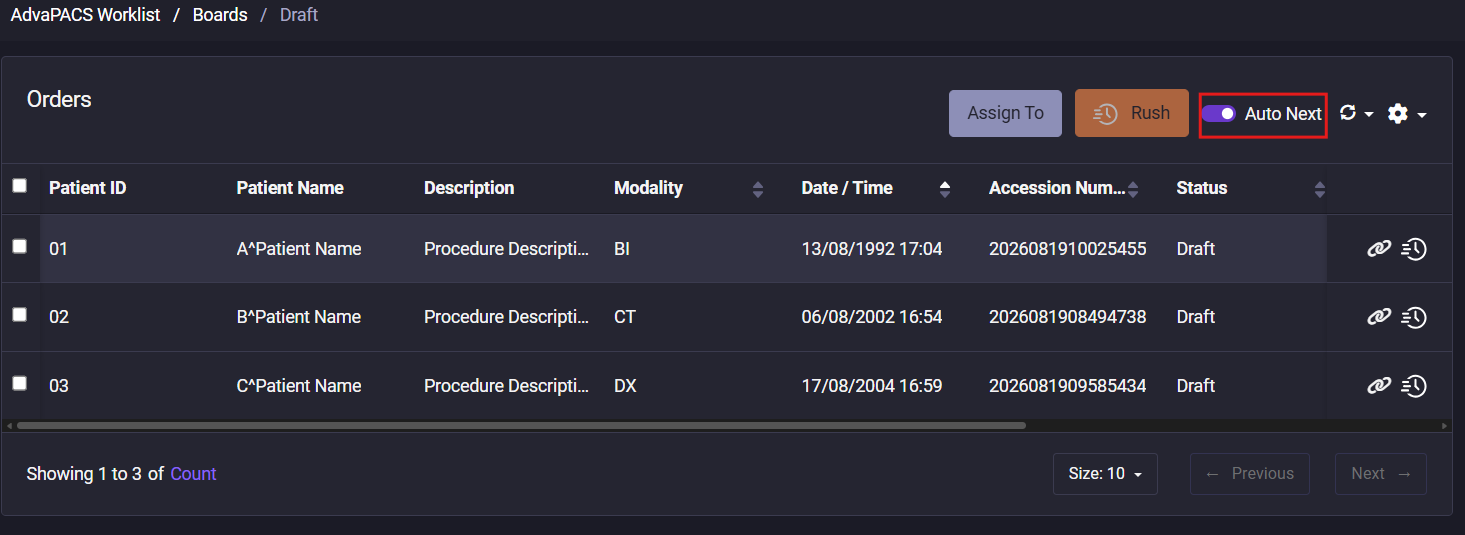Toggle the Auto Next switch
This screenshot has width=1465, height=535.
click(x=1219, y=114)
